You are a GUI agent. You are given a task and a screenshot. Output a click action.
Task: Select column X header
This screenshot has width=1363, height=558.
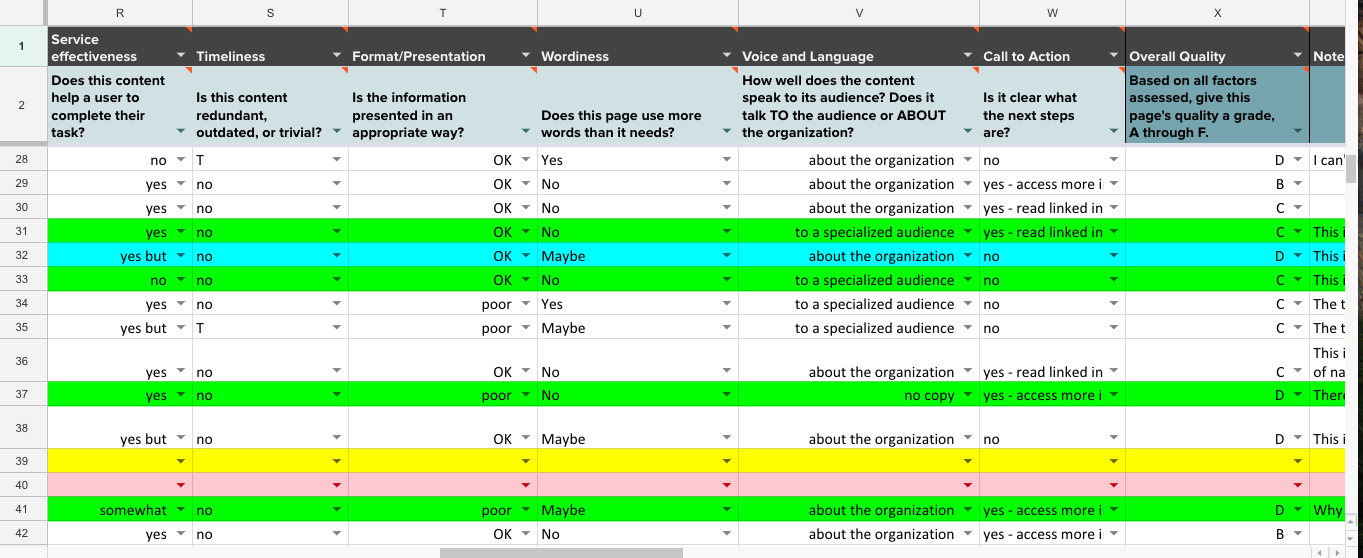pos(1216,12)
